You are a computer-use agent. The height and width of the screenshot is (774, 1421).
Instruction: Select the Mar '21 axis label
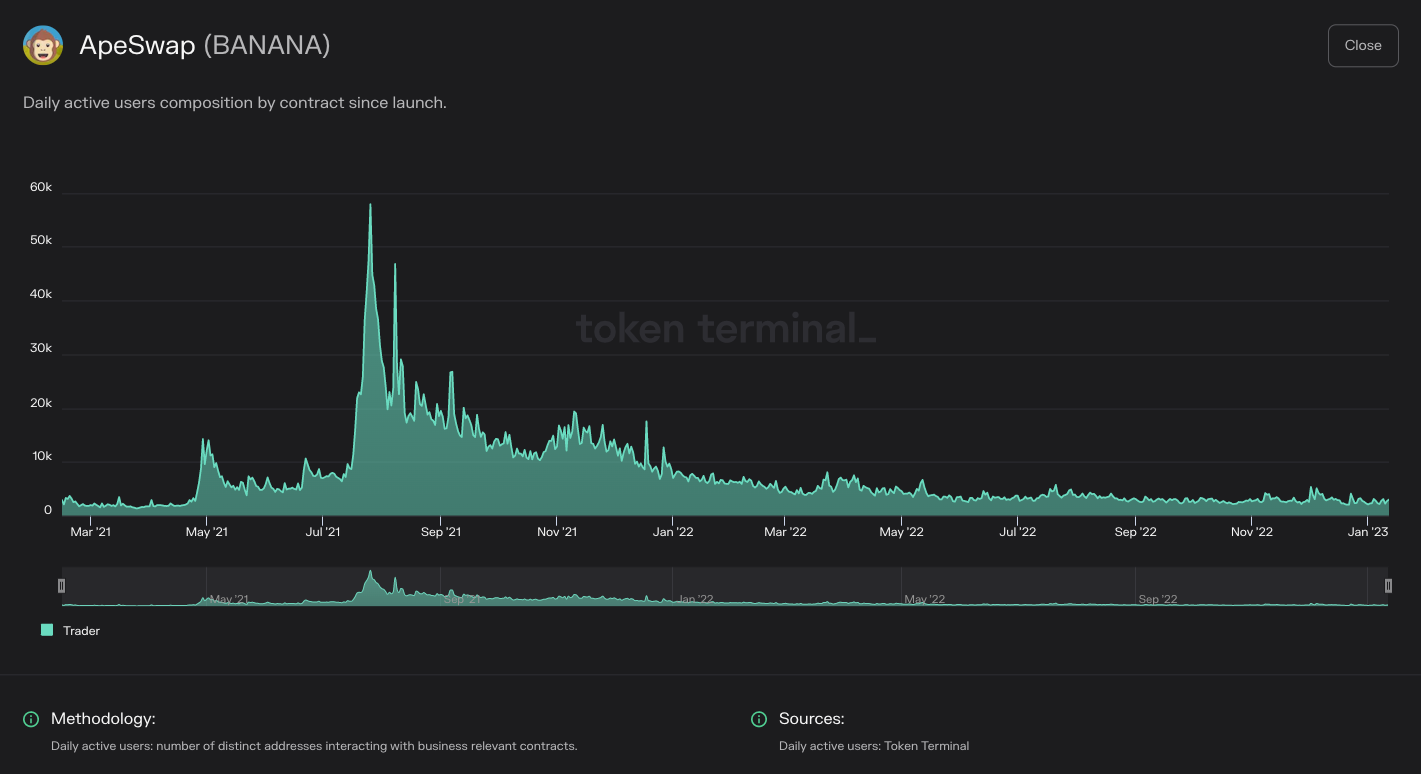[91, 532]
